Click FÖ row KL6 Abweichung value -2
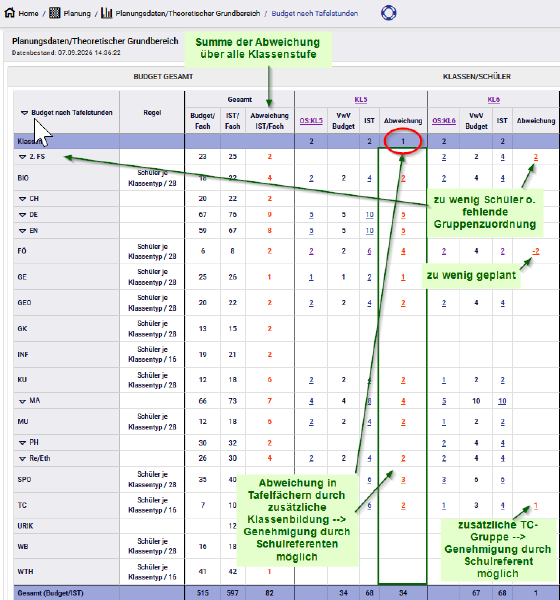The width and height of the screenshot is (560, 600). coord(536,251)
